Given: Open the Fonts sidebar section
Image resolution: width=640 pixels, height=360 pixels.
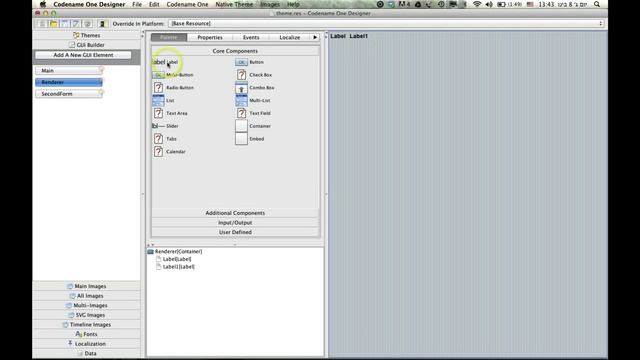Looking at the screenshot, I should [x=87, y=334].
